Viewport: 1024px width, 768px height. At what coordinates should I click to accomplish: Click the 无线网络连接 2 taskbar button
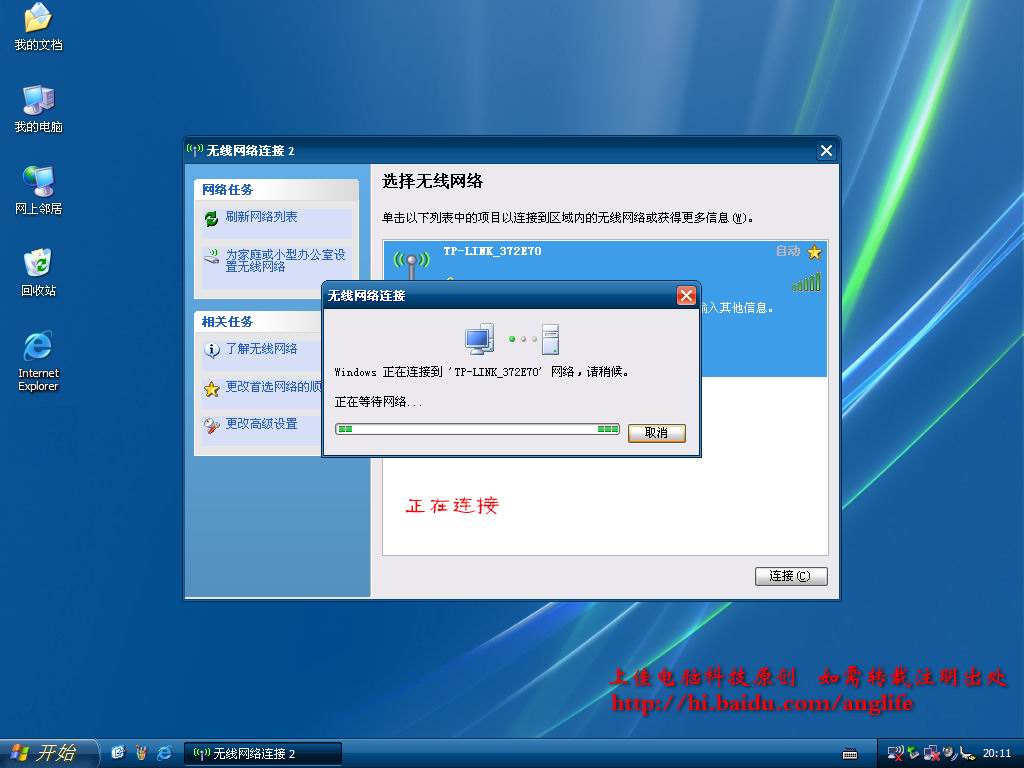[263, 753]
